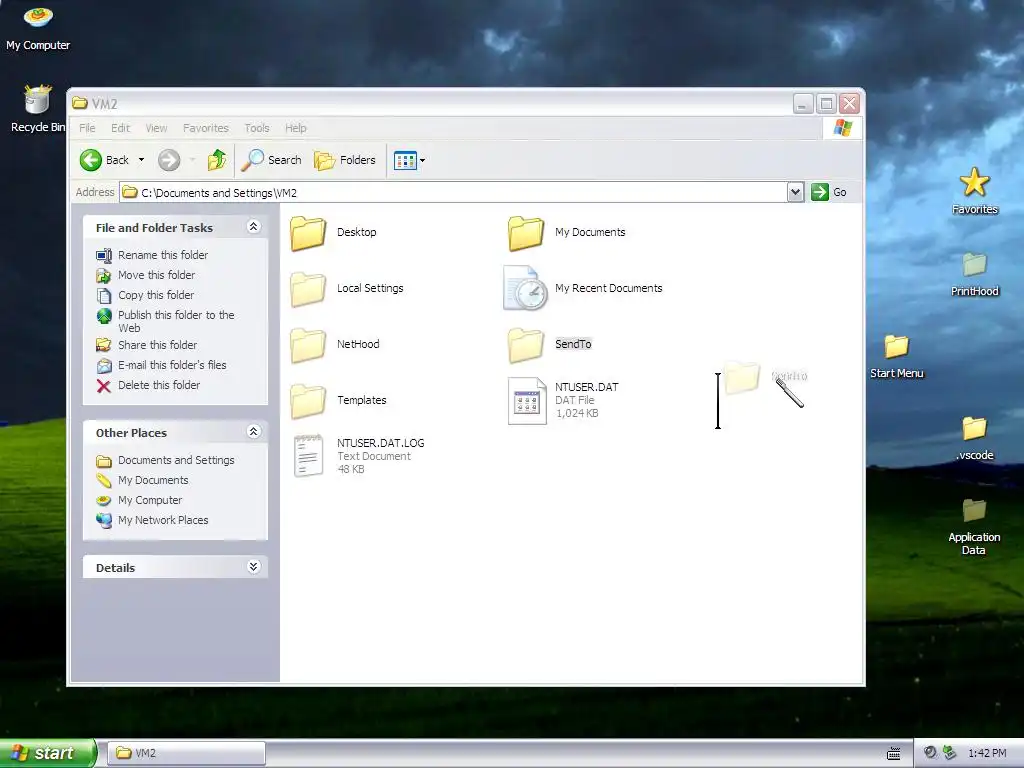Click the Start button
1024x768 pixels.
pyautogui.click(x=48, y=753)
